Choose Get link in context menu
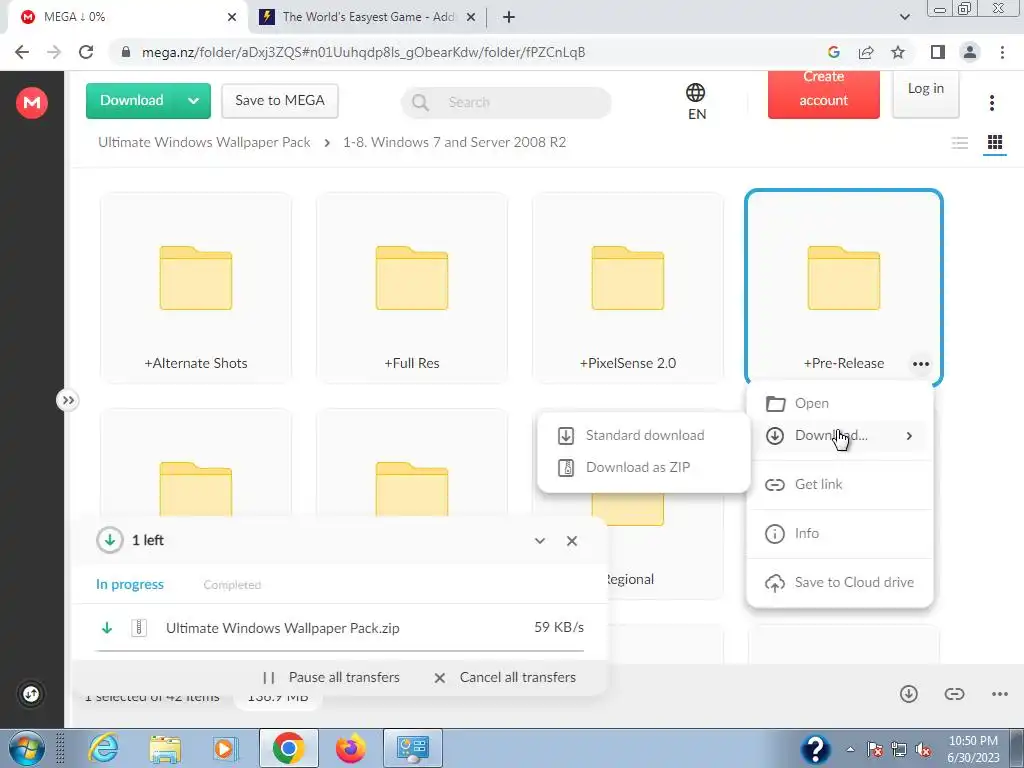Image resolution: width=1024 pixels, height=768 pixels. (x=840, y=485)
